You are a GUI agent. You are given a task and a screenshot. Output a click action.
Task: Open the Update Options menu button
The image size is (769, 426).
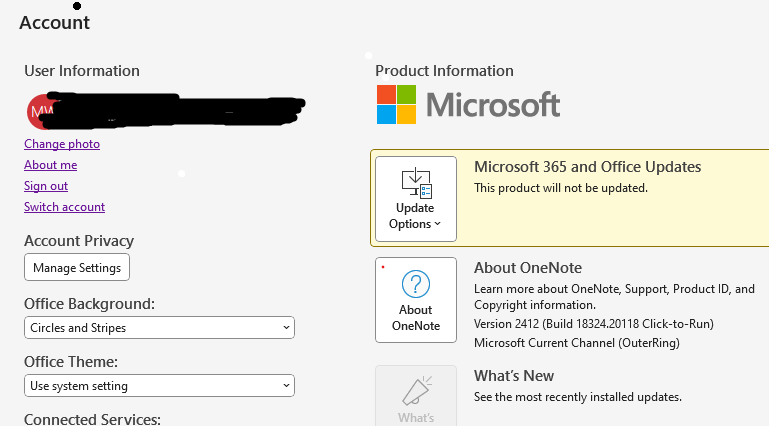(416, 199)
